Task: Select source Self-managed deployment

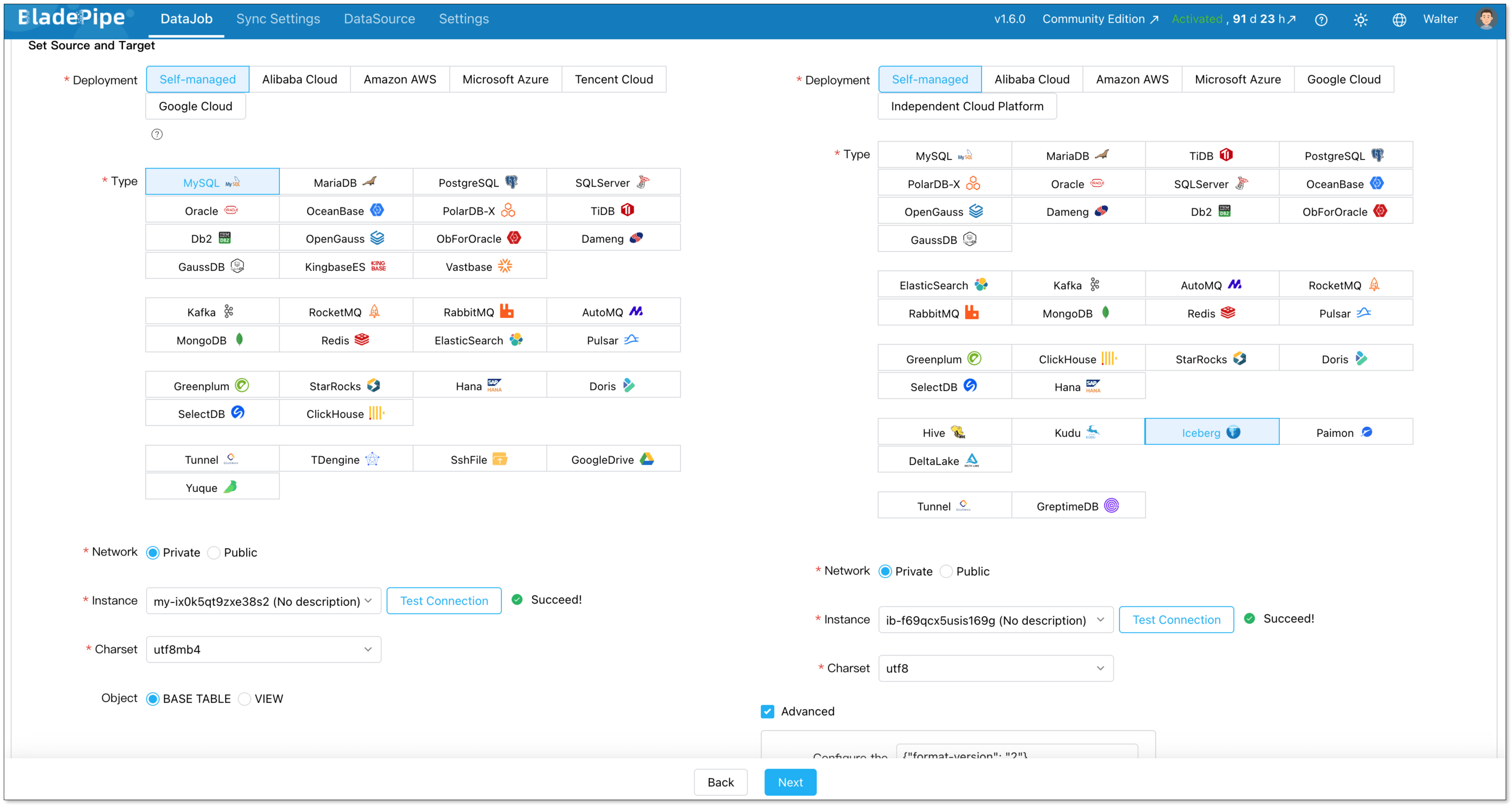Action: point(197,79)
